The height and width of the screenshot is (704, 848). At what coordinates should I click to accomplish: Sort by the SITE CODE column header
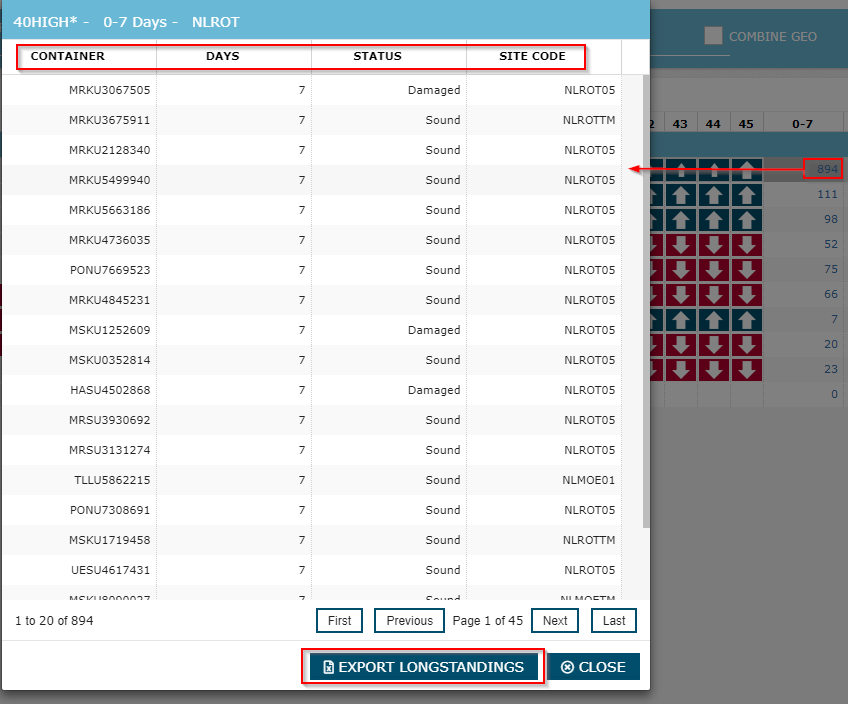point(532,56)
